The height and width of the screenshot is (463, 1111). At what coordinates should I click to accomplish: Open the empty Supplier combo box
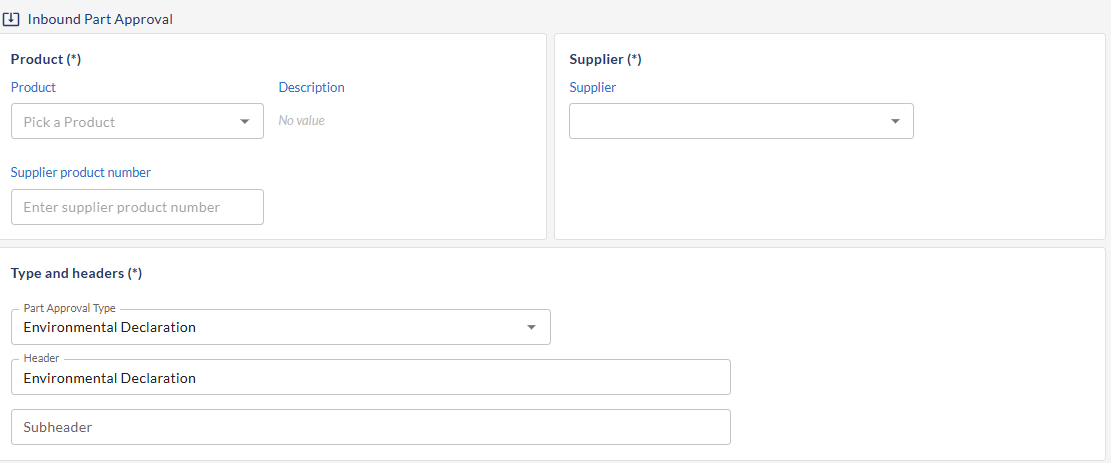(x=725, y=122)
